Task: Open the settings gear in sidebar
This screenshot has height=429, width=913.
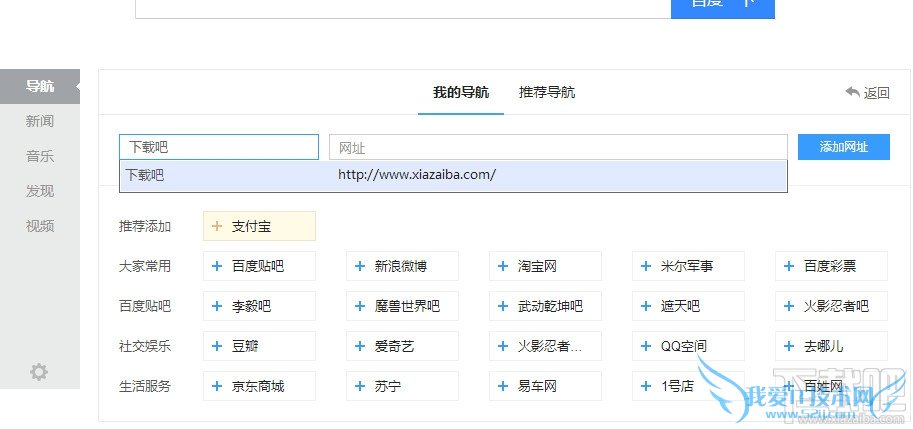Action: [39, 371]
